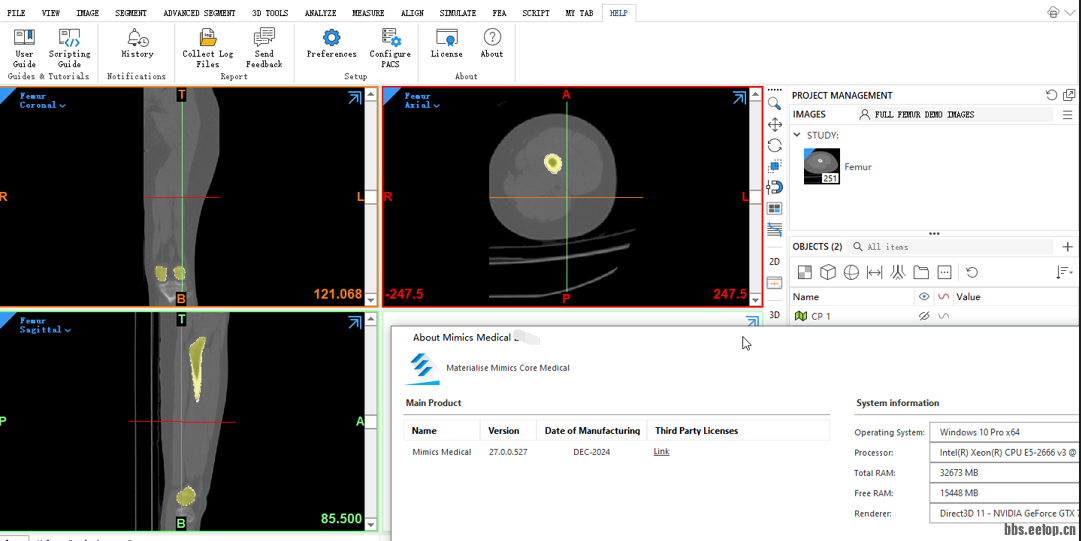Open the User Guide
This screenshot has height=541, width=1081.
coord(24,47)
